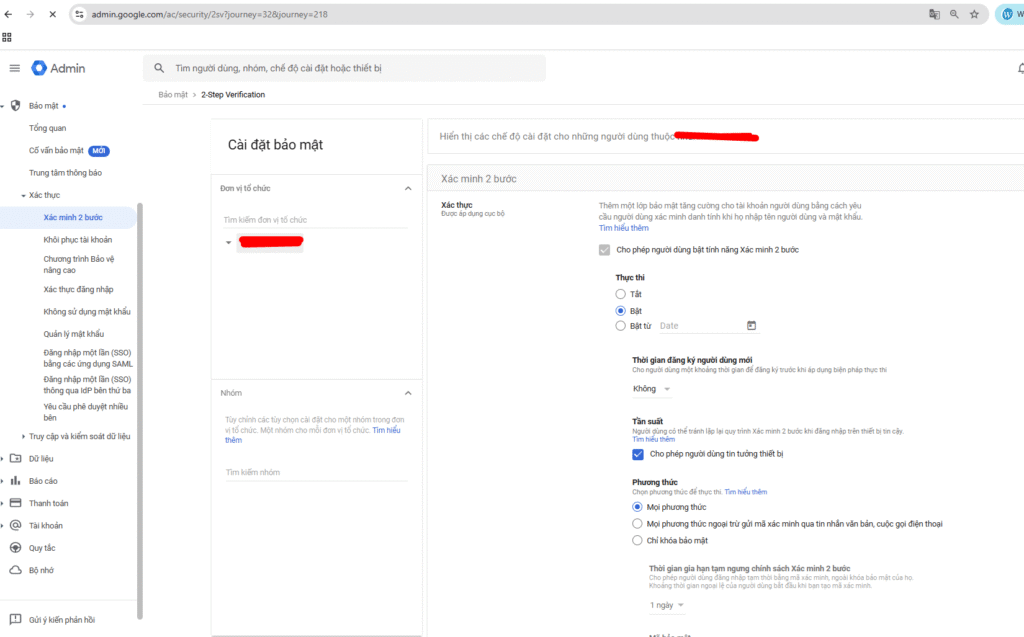Select the Tắt radio button
The image size is (1024, 637).
pyautogui.click(x=621, y=294)
